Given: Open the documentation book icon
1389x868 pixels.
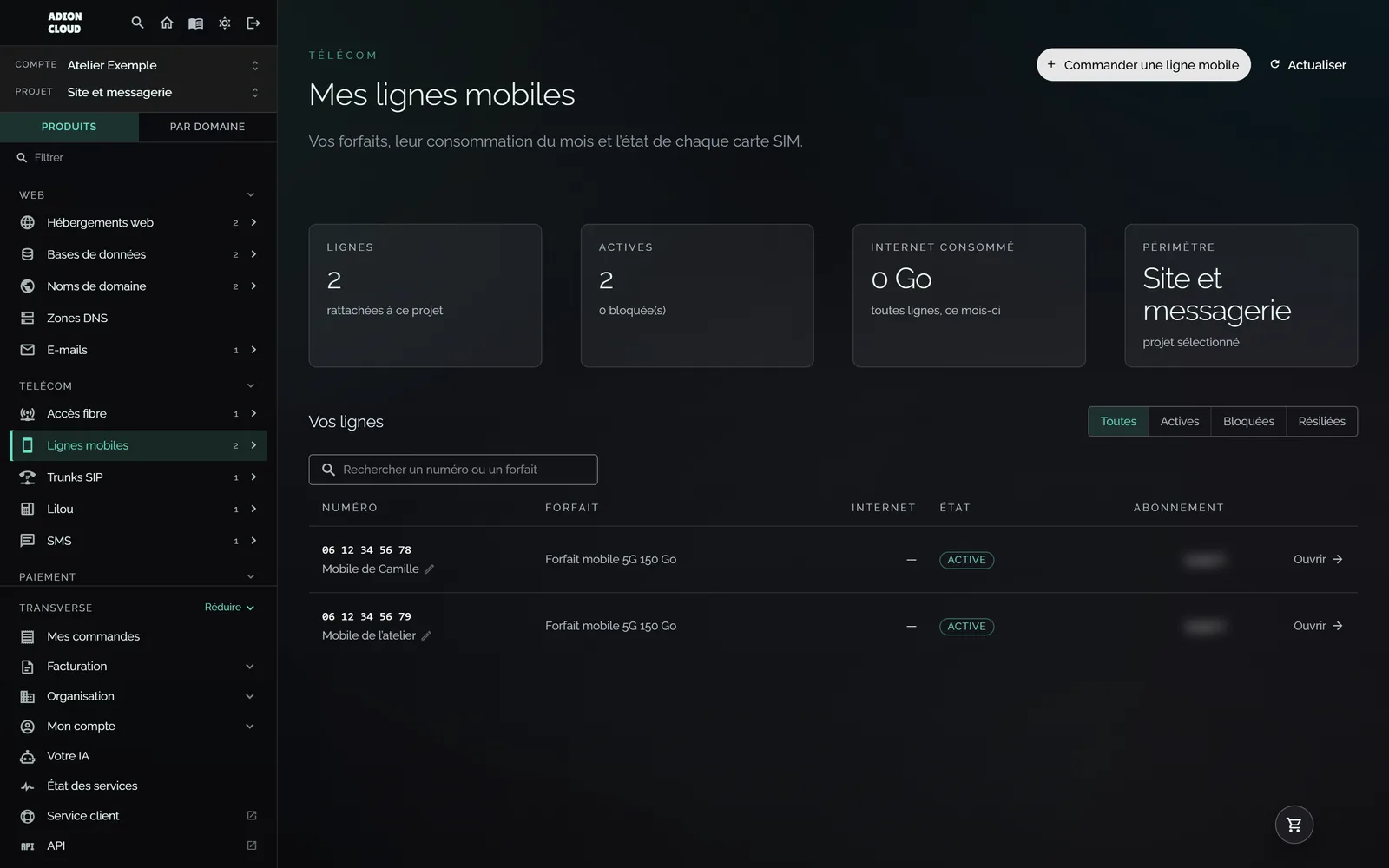Looking at the screenshot, I should point(195,23).
